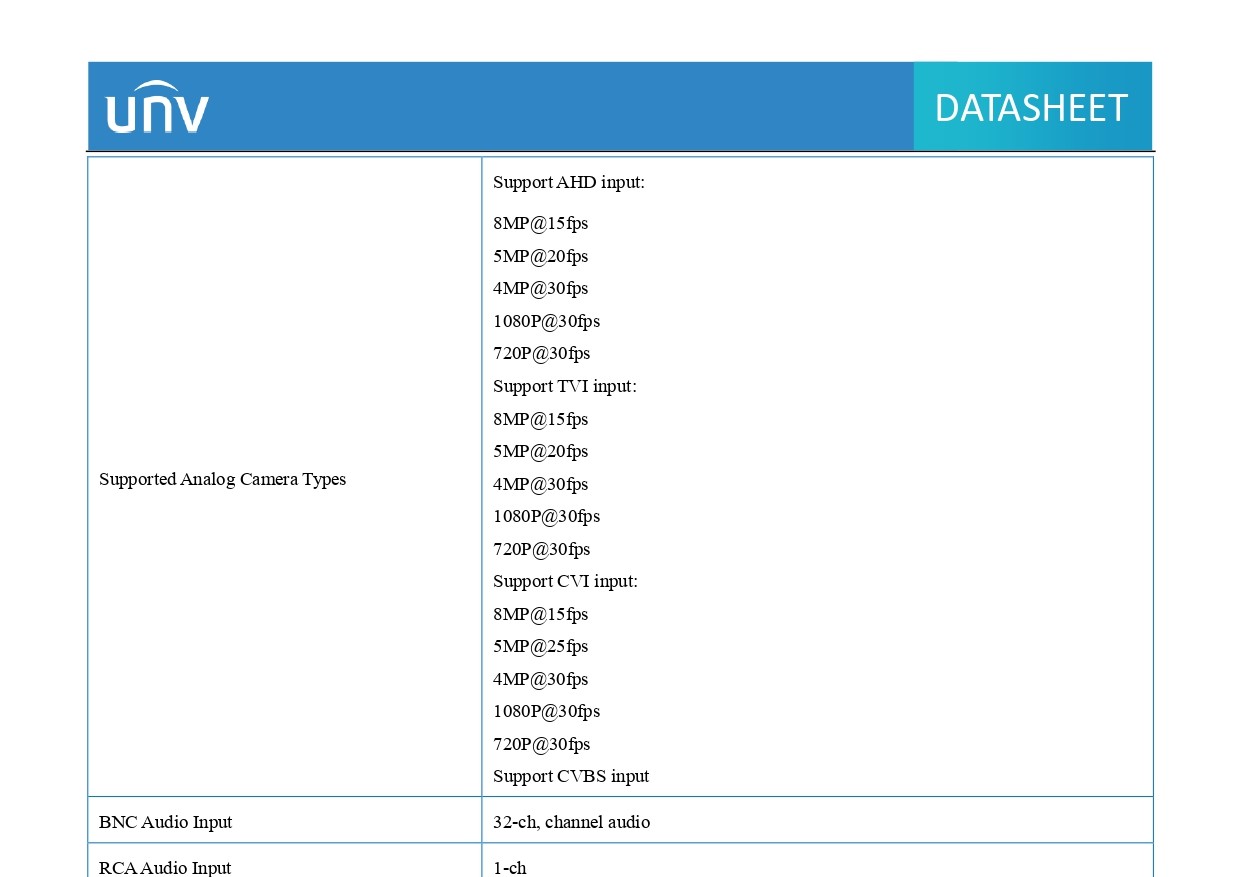Select 4MP@30fps under Support TVI input
This screenshot has width=1241, height=877.
tap(540, 484)
